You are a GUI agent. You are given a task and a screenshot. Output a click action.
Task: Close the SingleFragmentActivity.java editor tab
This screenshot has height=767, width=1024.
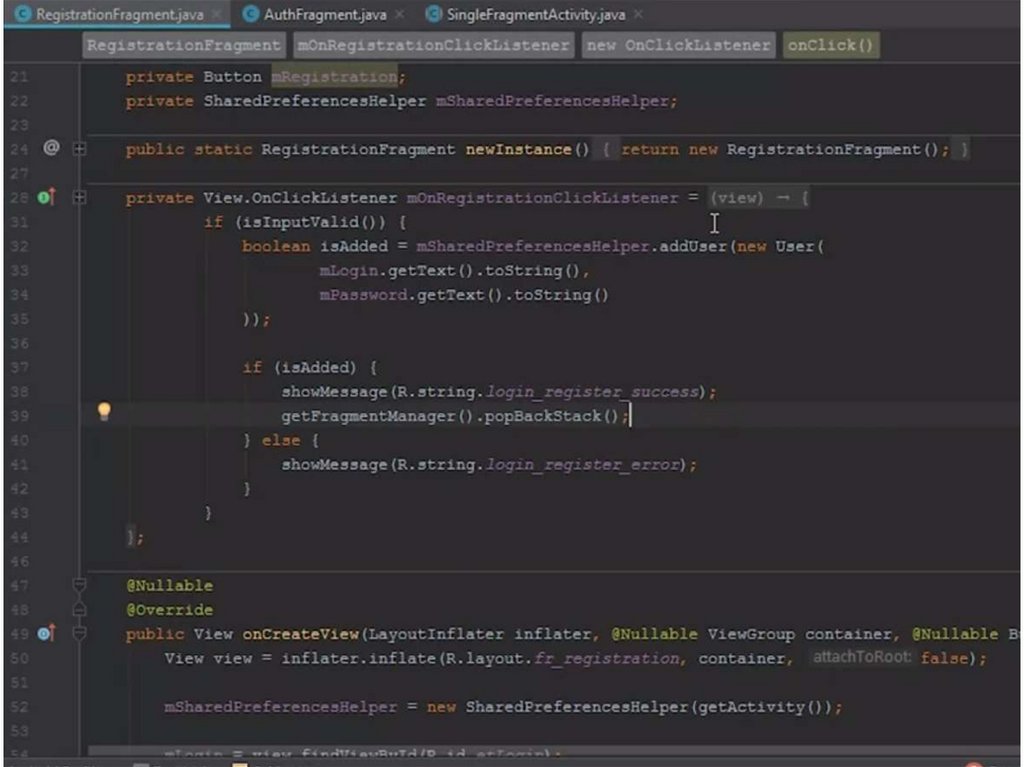[x=639, y=15]
